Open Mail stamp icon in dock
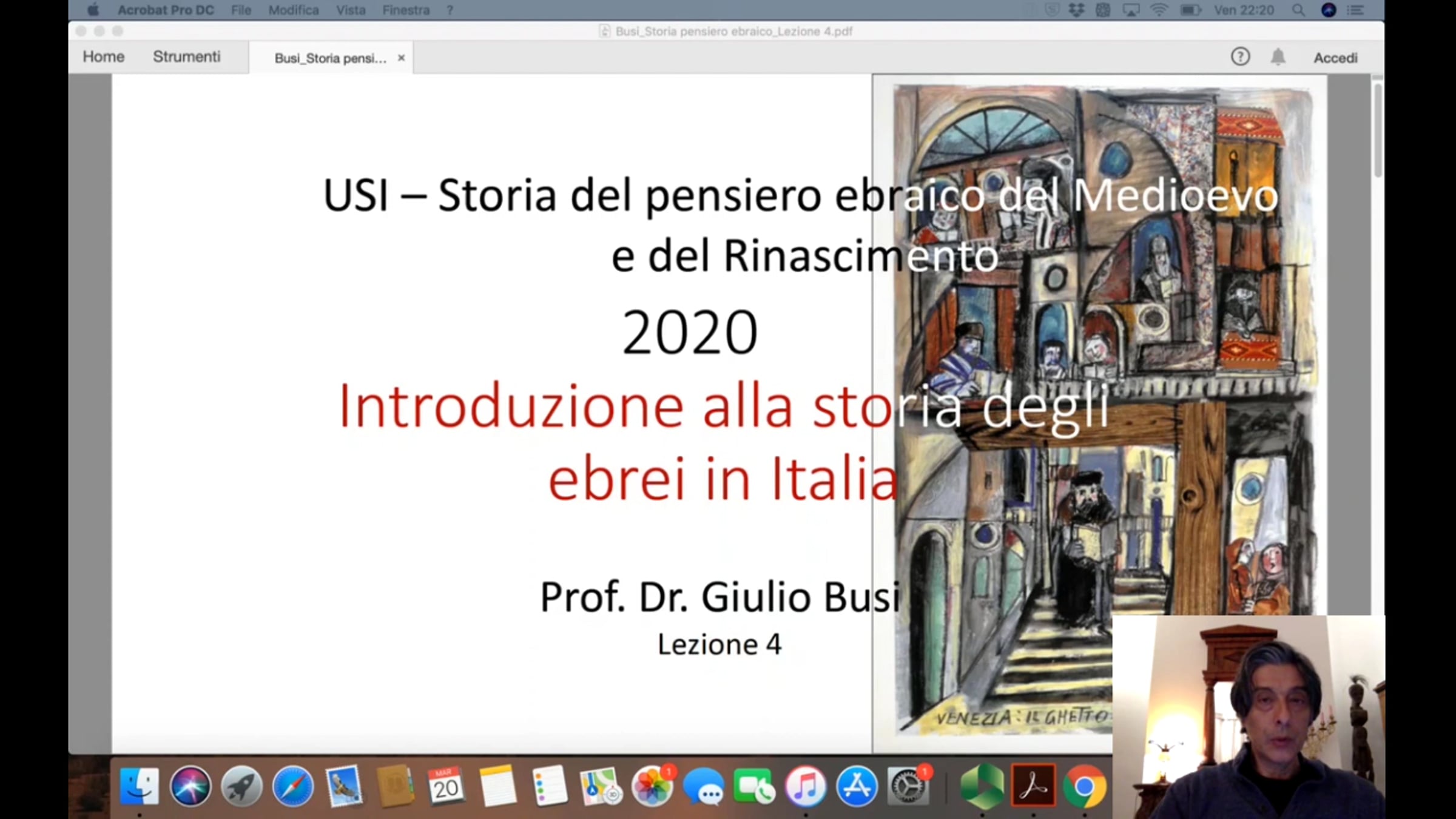Screen dimensions: 1456x819 [x=344, y=787]
